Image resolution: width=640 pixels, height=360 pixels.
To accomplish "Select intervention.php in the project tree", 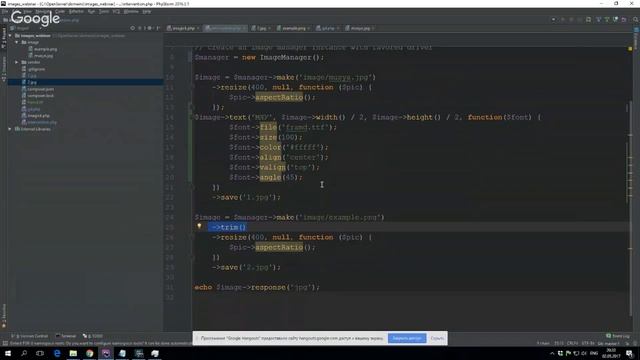I will [x=39, y=122].
